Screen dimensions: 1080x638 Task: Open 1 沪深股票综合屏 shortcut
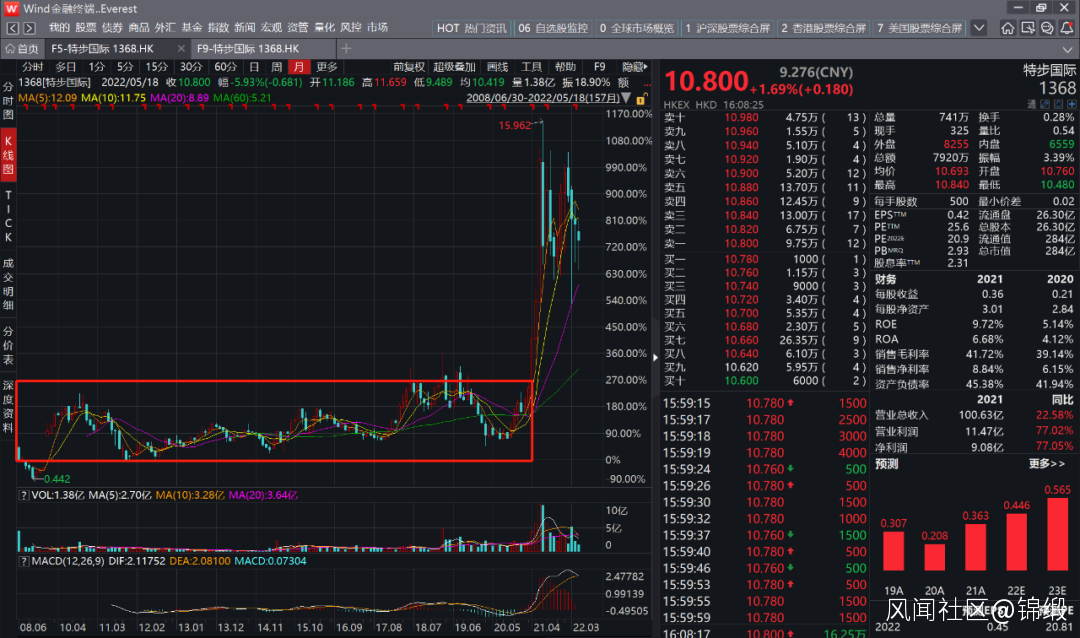tap(727, 28)
